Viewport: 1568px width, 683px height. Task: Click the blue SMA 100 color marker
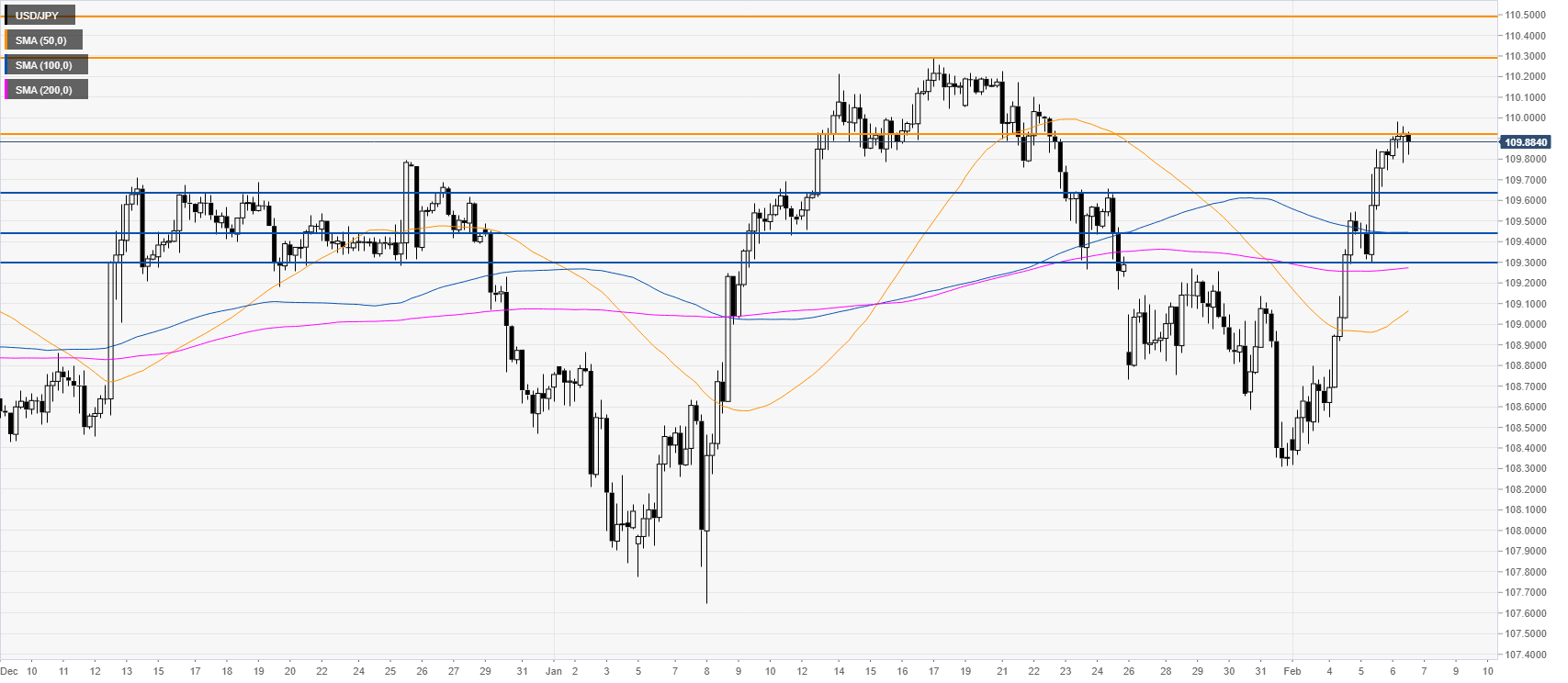(x=6, y=65)
